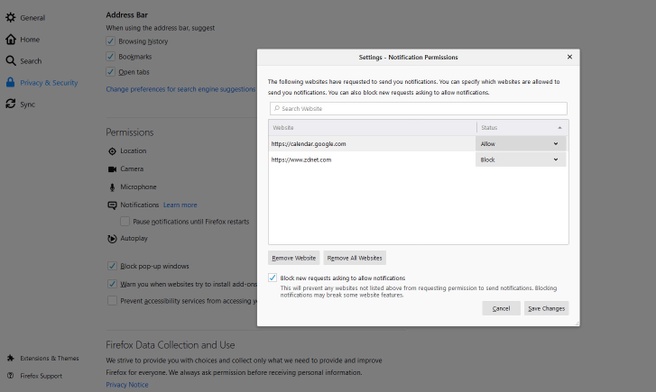656x392 pixels.
Task: Sort by the Status column header
Action: tap(522, 128)
